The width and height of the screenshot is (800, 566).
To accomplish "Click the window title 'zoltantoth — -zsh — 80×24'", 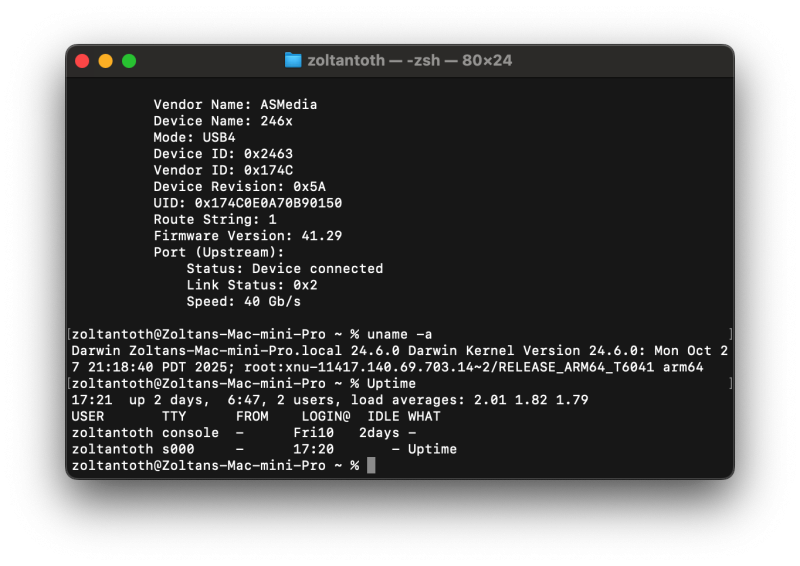I will 410,60.
